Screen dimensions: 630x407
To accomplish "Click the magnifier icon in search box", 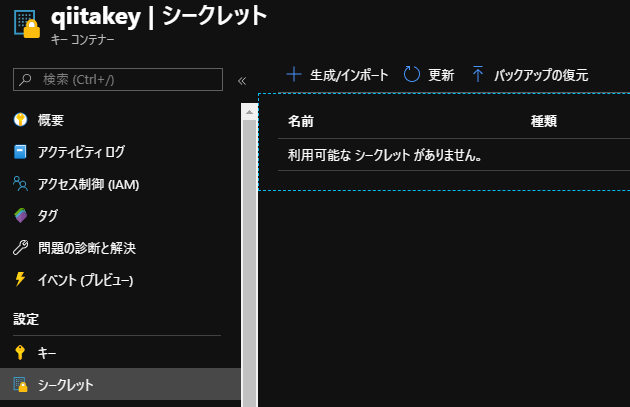I will click(25, 79).
